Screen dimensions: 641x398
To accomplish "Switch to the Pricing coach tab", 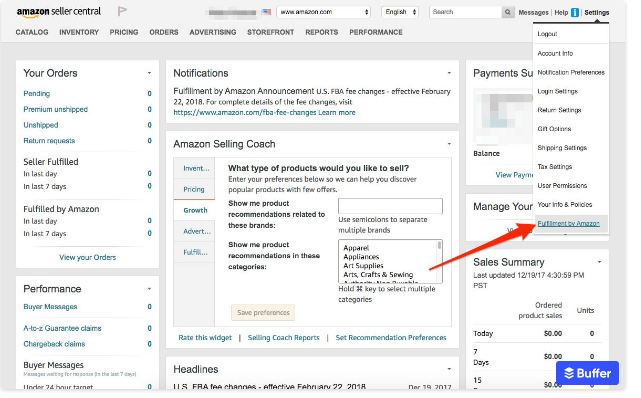I will [x=194, y=189].
